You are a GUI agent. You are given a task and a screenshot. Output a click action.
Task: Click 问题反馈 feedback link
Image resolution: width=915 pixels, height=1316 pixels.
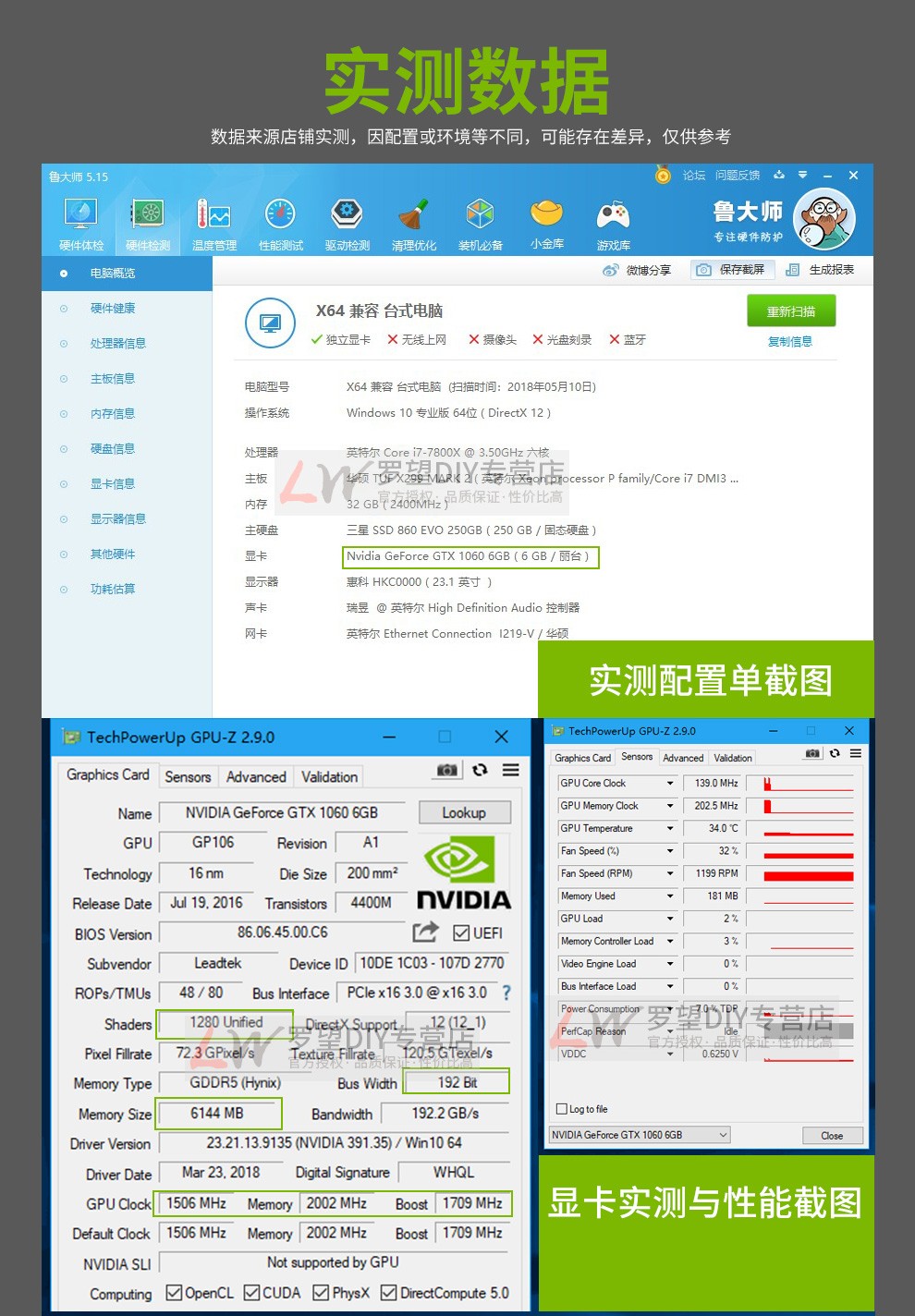coord(738,175)
